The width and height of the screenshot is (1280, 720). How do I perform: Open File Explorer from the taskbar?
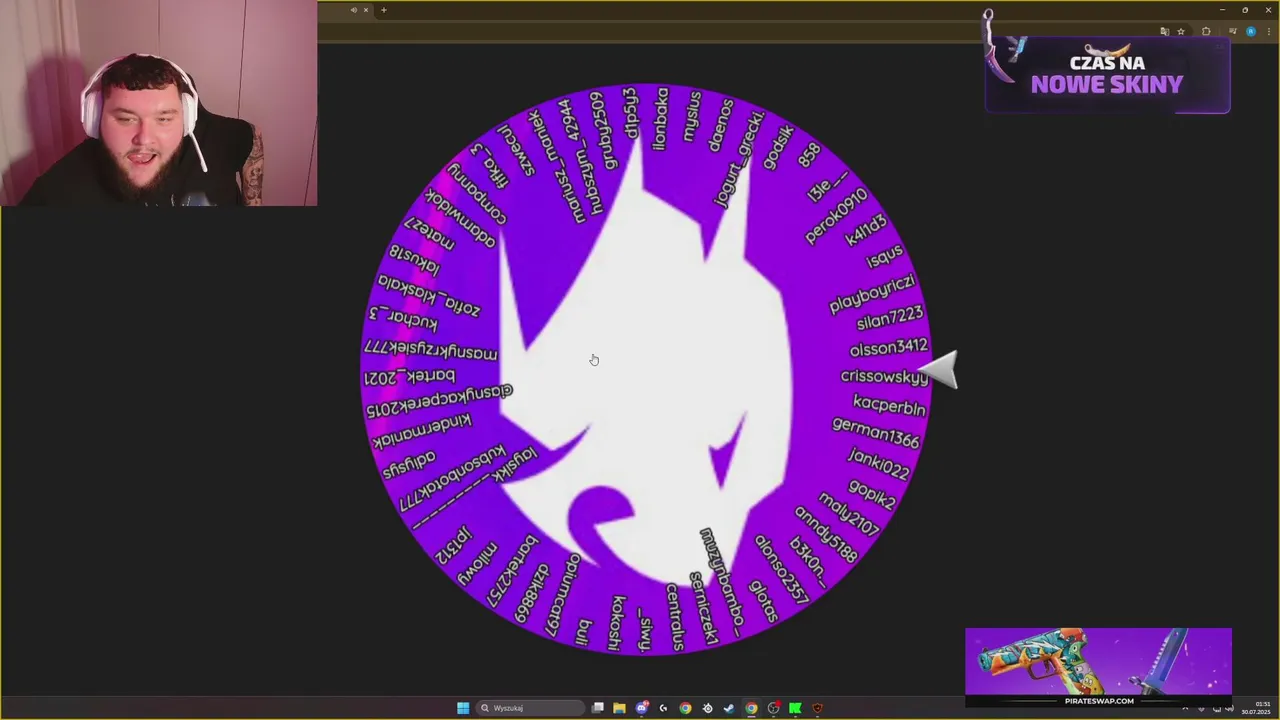[x=619, y=708]
